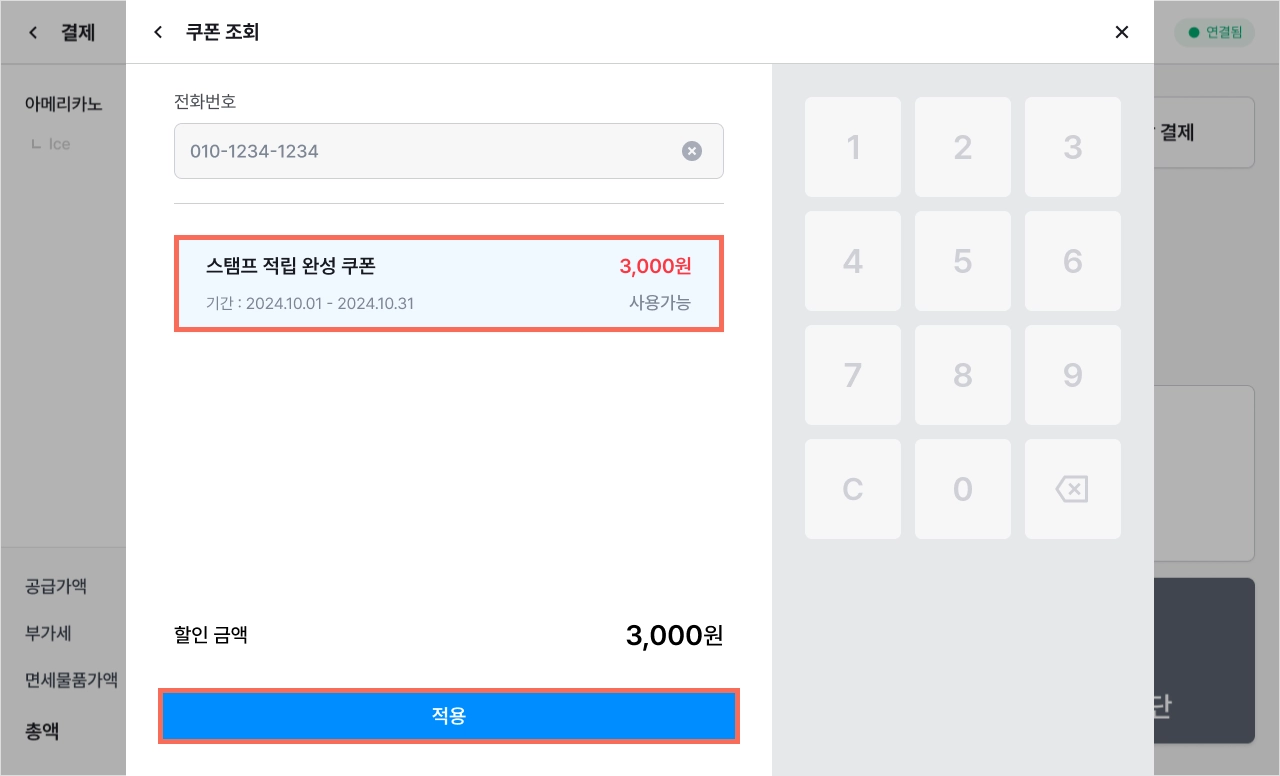This screenshot has height=776, width=1280.
Task: Apply coupon with 적용 button
Action: click(449, 716)
